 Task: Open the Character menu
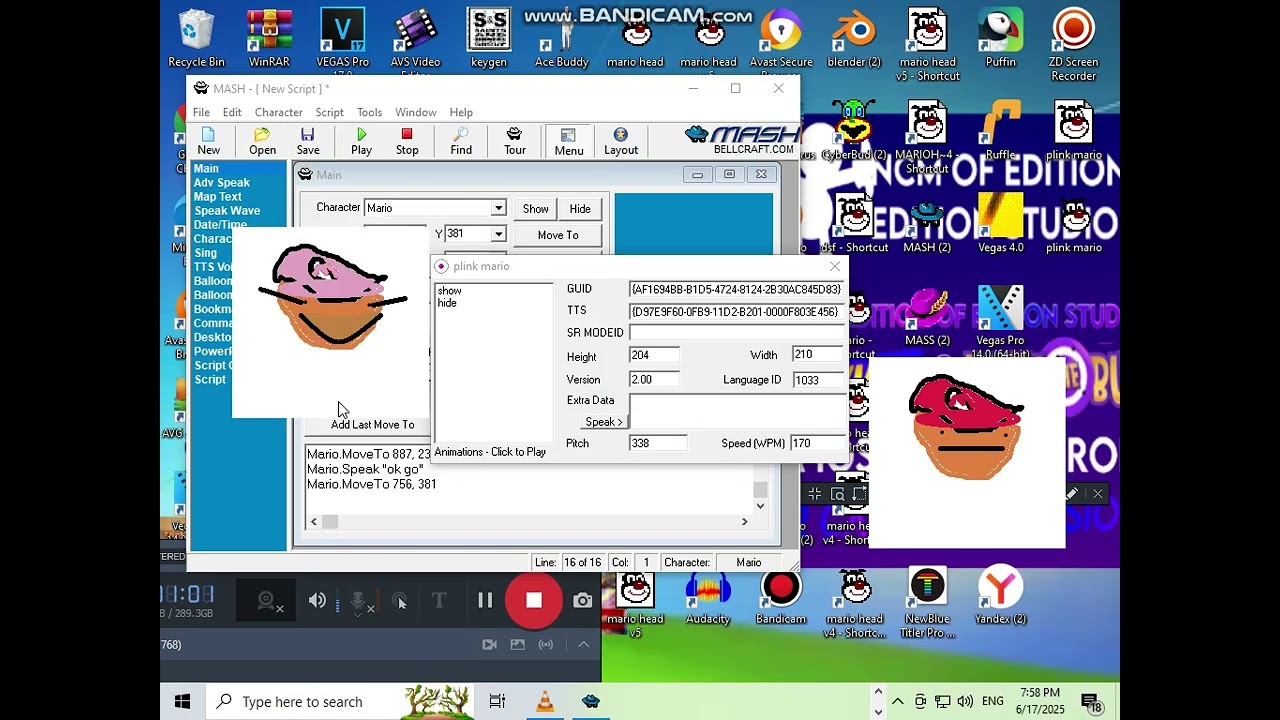(x=278, y=112)
